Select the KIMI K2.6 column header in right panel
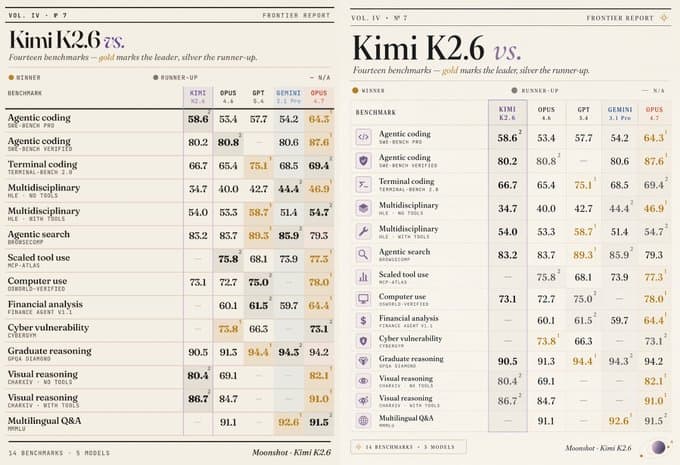 coord(507,113)
